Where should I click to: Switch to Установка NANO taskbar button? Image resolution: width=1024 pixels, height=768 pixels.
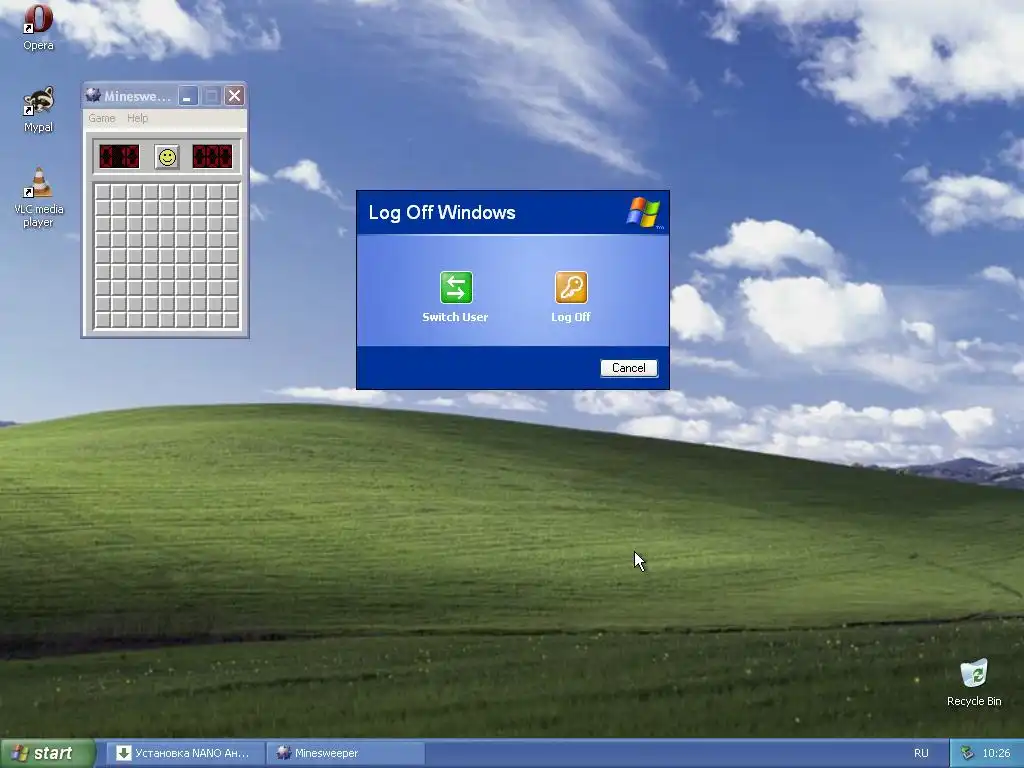coord(185,753)
